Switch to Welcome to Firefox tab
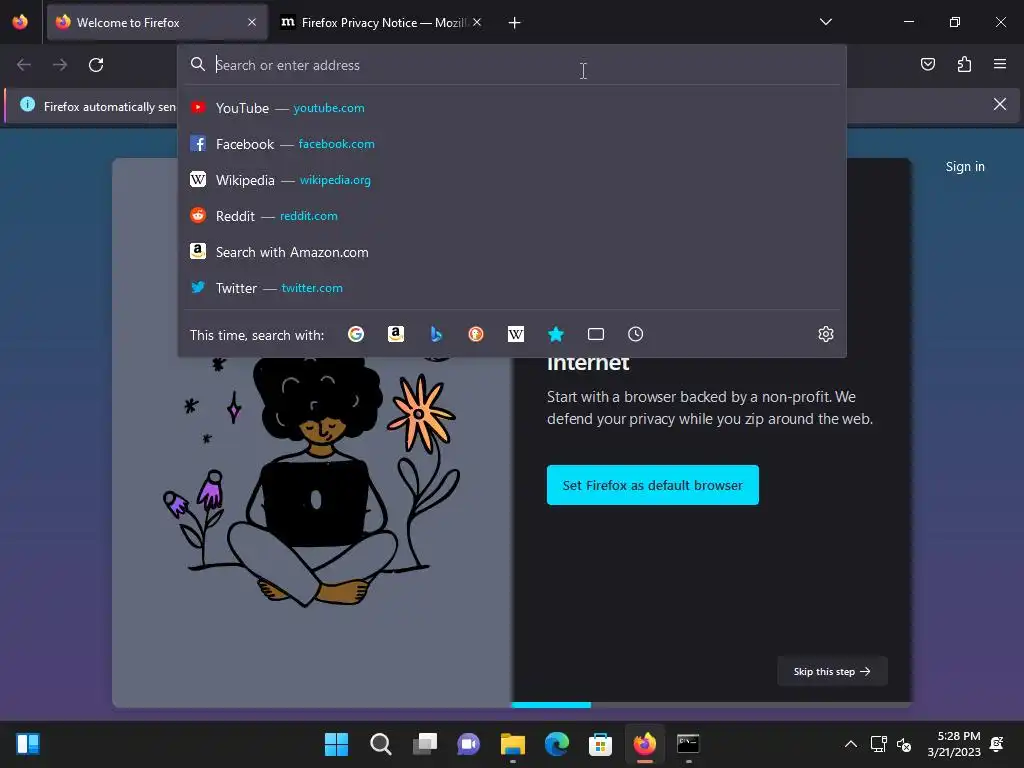 tap(157, 22)
